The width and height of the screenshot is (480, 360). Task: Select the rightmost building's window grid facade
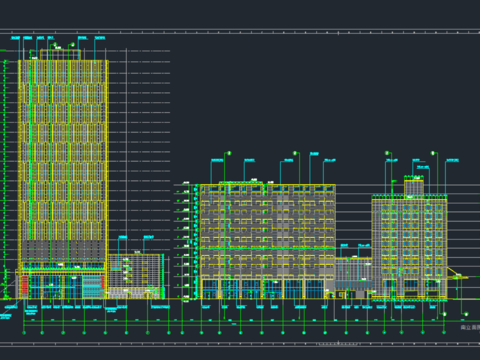pyautogui.click(x=409, y=247)
